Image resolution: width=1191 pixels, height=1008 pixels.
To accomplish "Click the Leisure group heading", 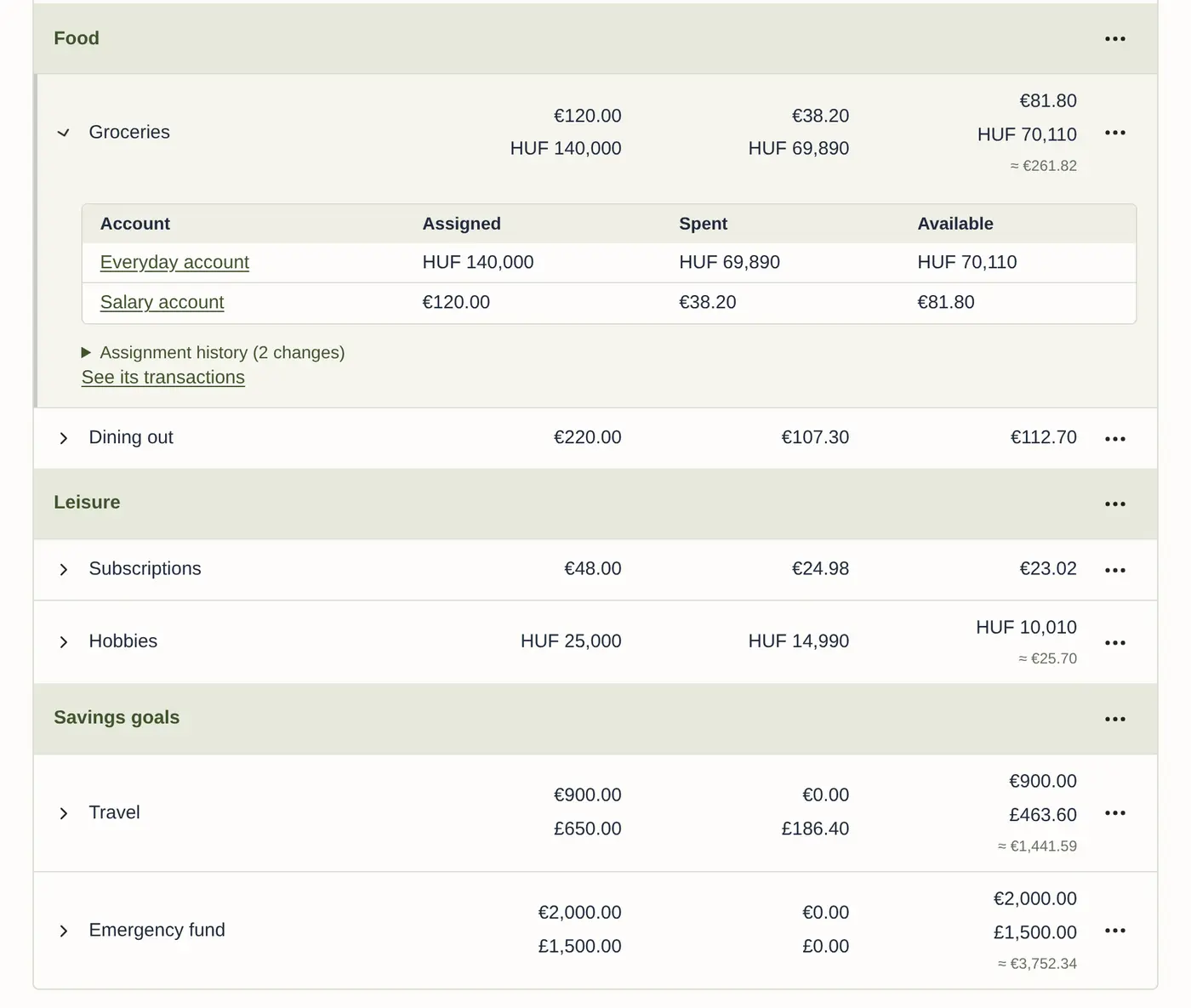I will (x=87, y=502).
